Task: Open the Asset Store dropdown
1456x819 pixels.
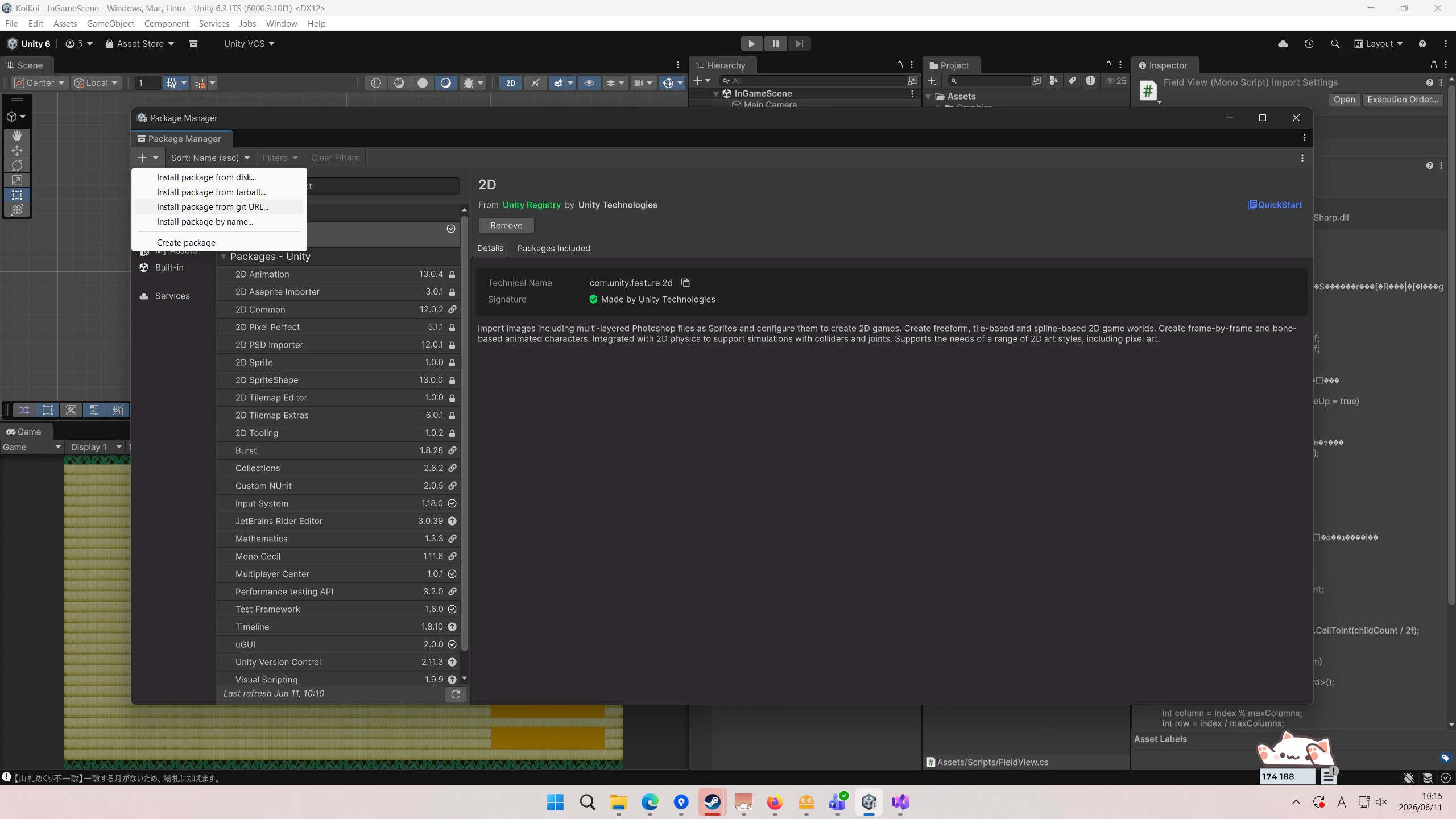Action: (140, 44)
